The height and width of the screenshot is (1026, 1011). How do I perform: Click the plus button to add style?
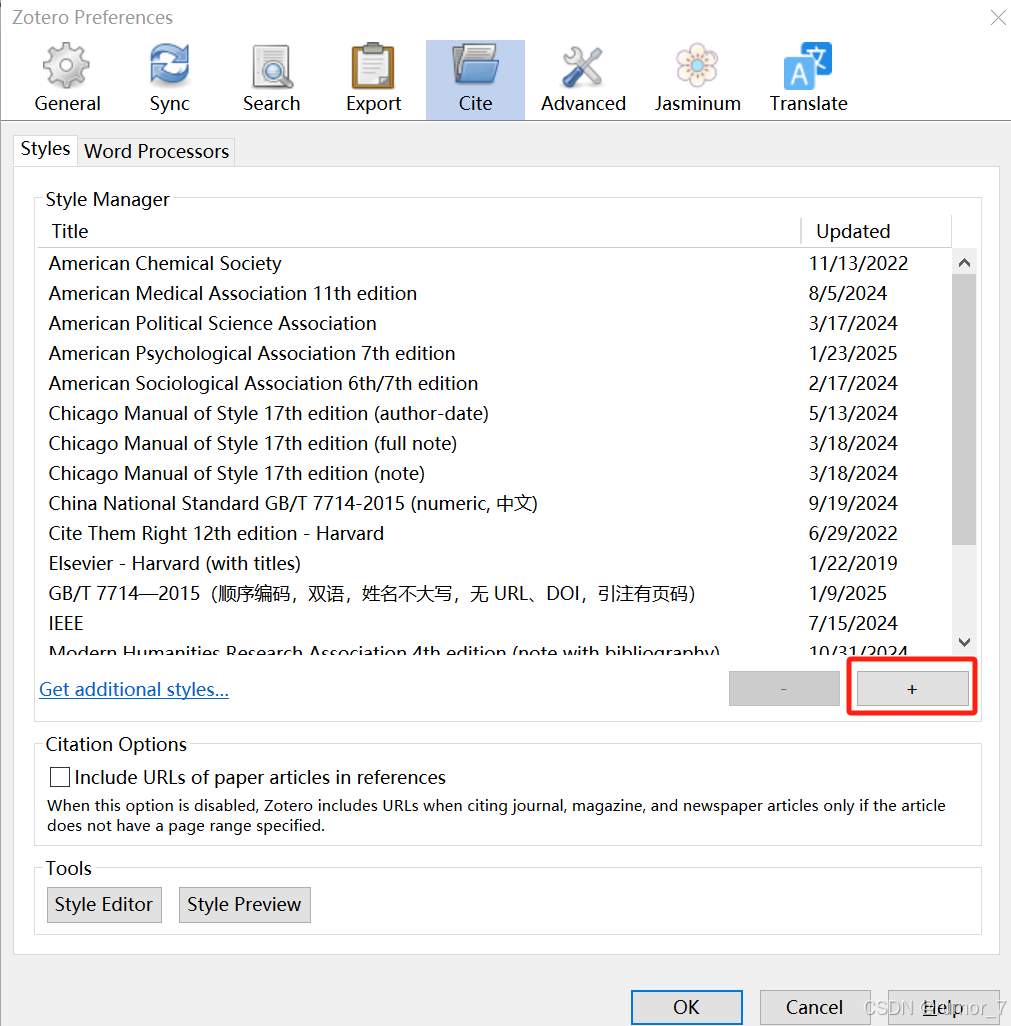(912, 688)
